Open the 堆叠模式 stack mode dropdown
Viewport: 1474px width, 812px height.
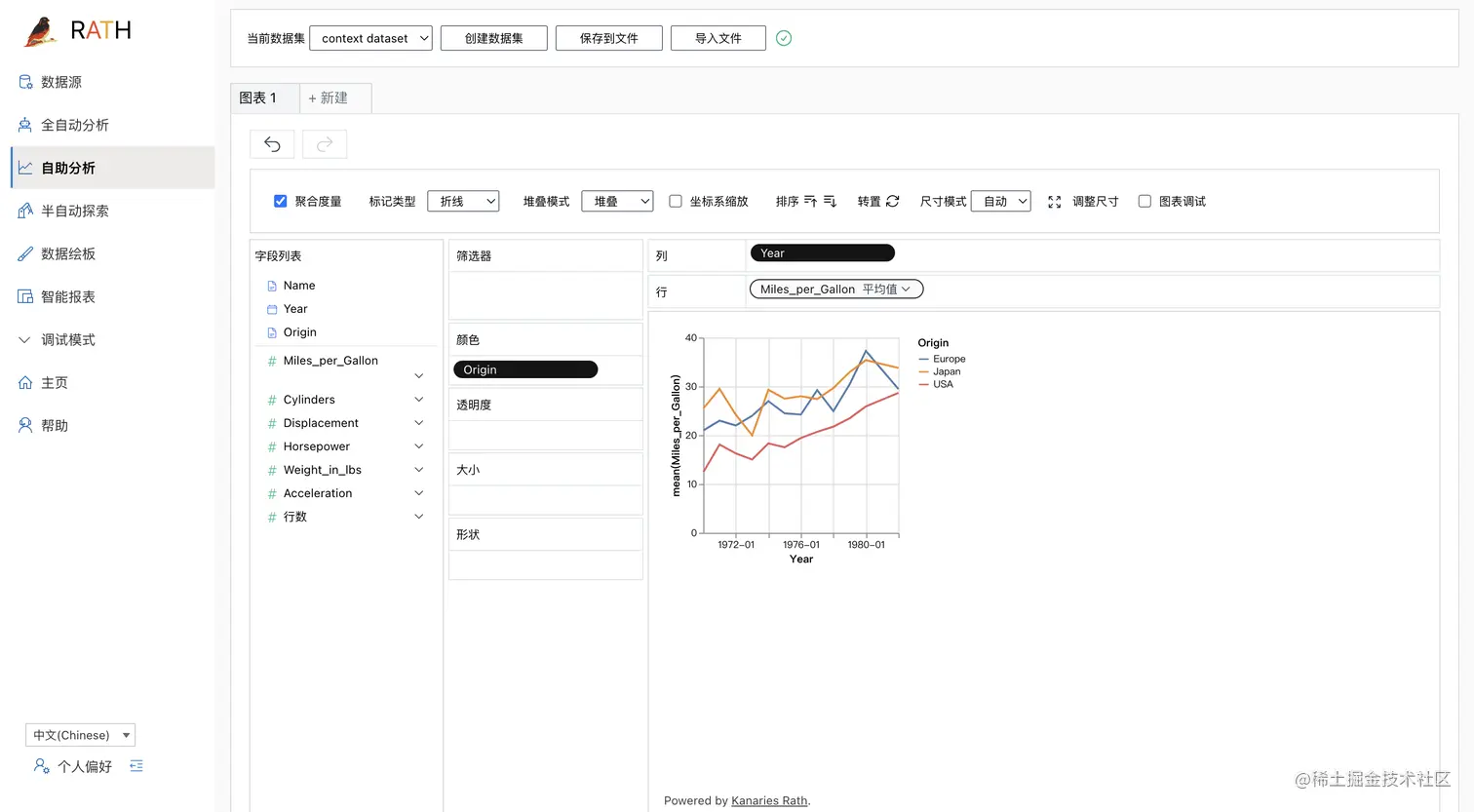click(x=617, y=201)
